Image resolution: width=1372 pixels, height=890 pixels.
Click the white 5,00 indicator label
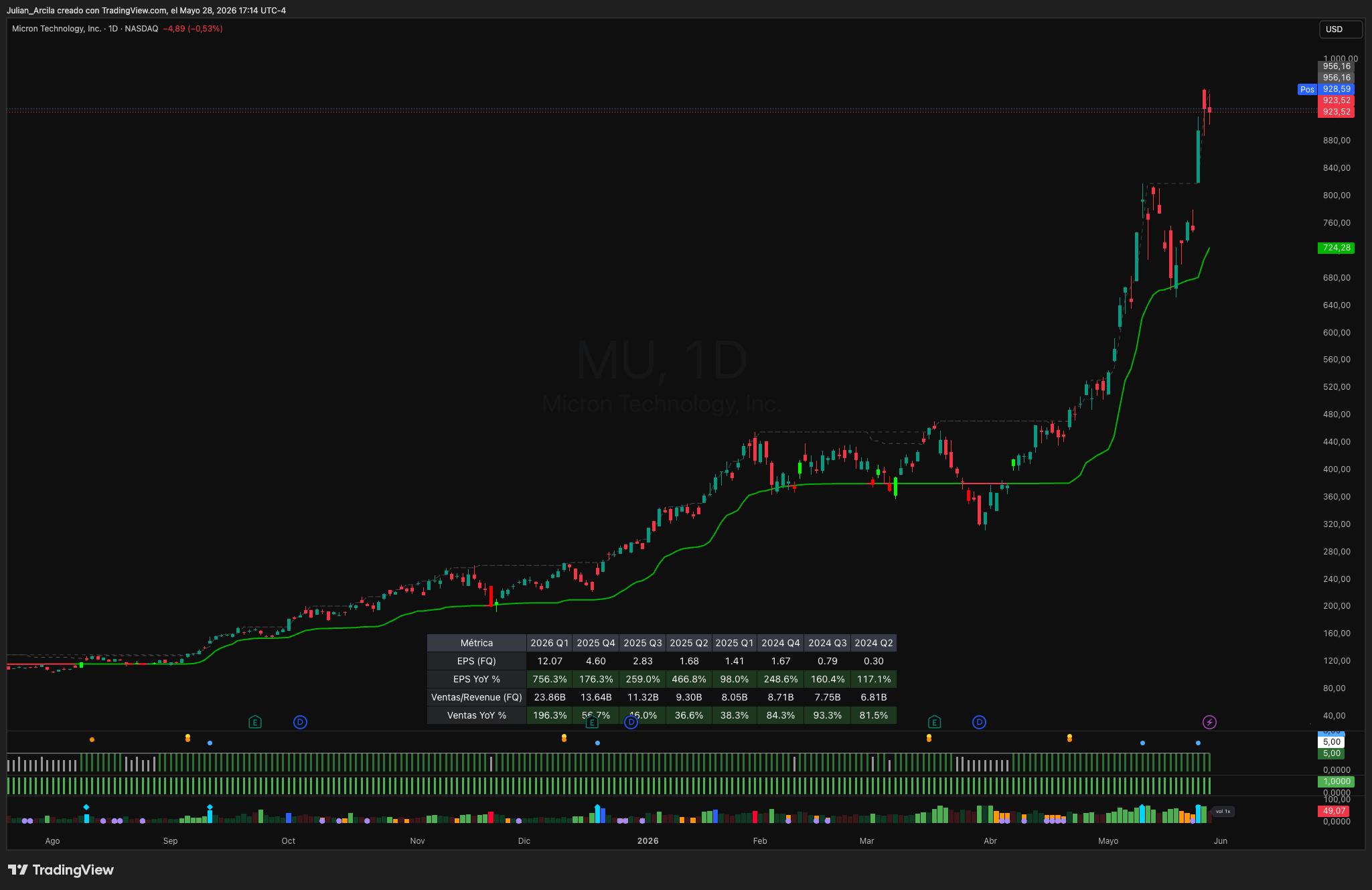tap(1331, 742)
